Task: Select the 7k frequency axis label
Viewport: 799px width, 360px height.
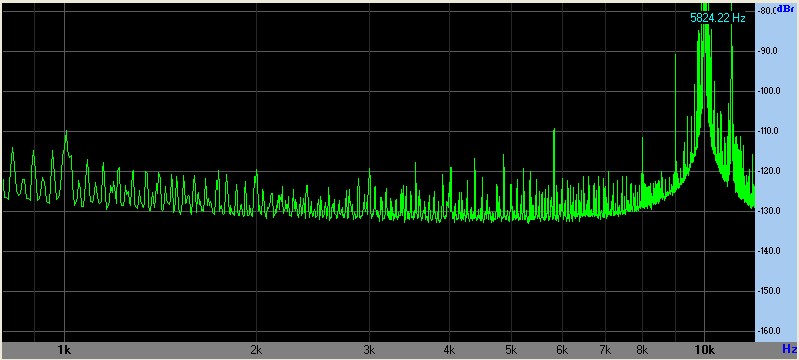Action: (x=605, y=350)
